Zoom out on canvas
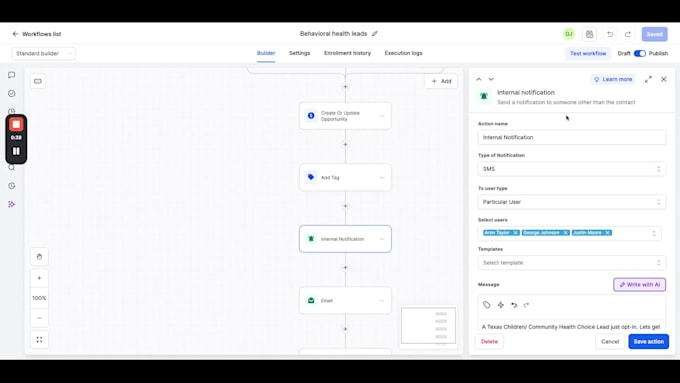 click(39, 318)
